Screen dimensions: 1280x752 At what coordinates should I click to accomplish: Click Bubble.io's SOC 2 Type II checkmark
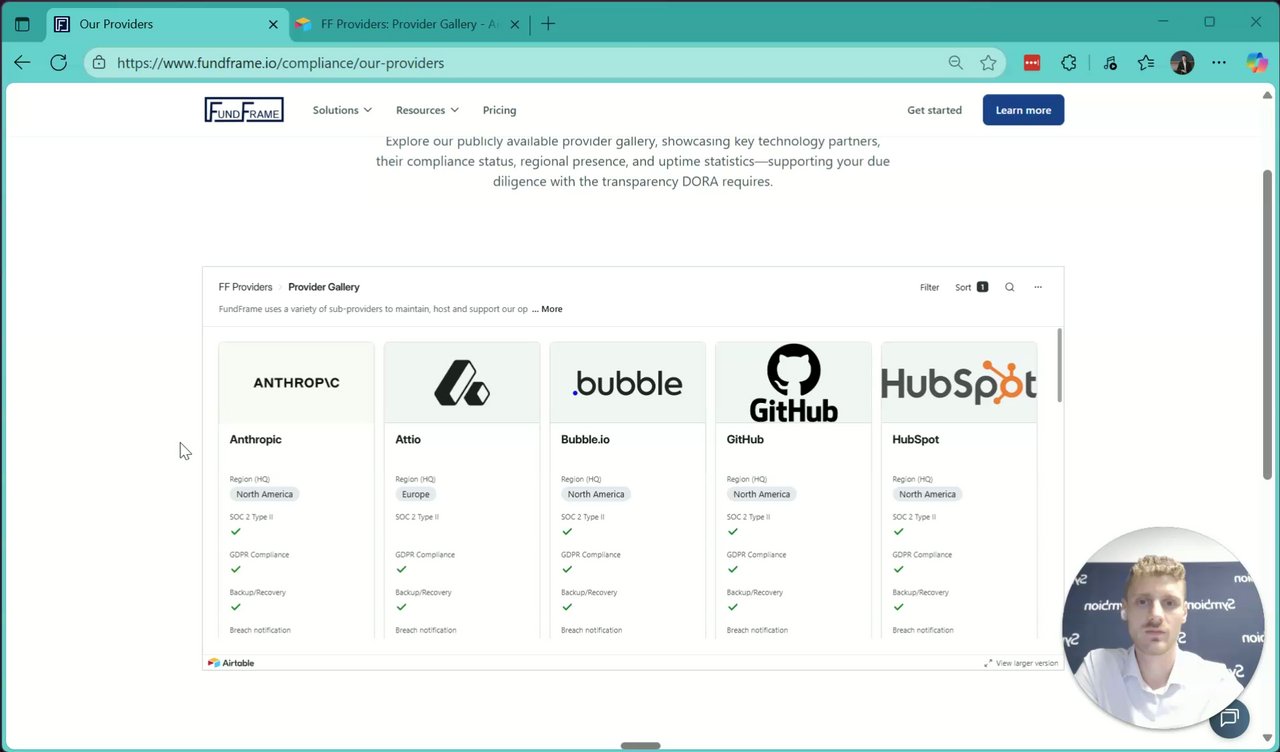click(567, 531)
